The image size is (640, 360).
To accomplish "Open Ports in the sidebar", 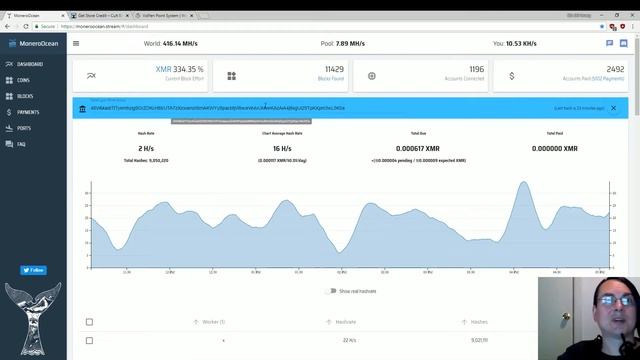I will [24, 128].
